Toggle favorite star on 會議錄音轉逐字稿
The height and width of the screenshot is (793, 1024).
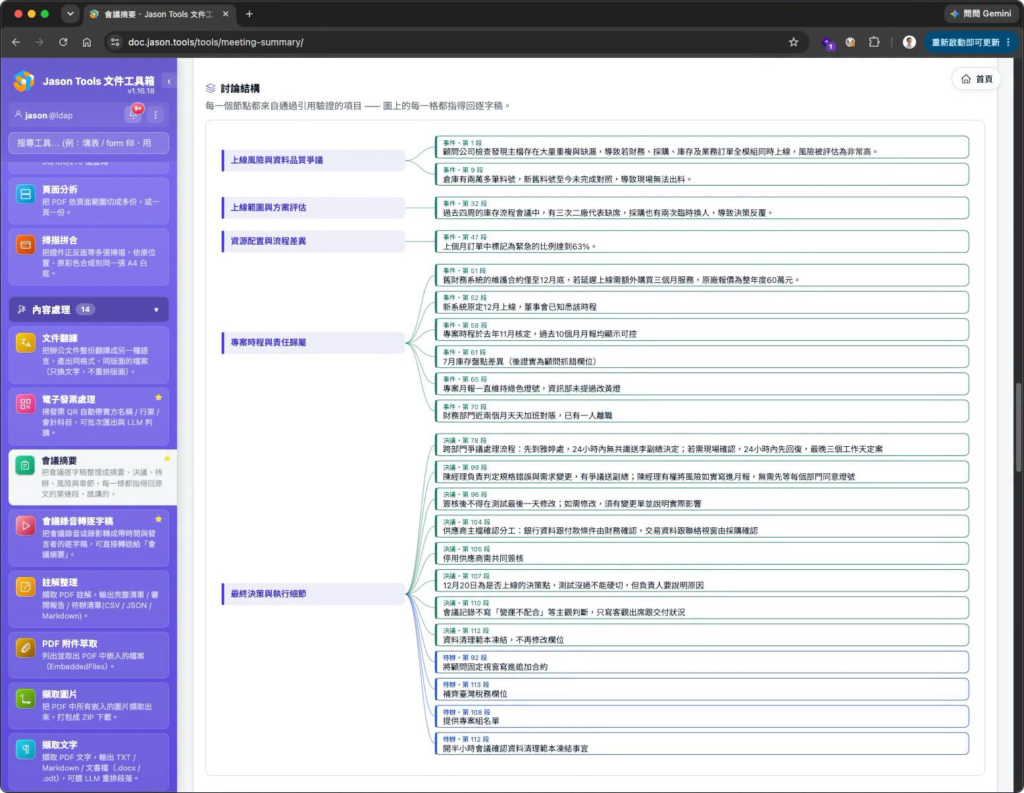tap(158, 519)
